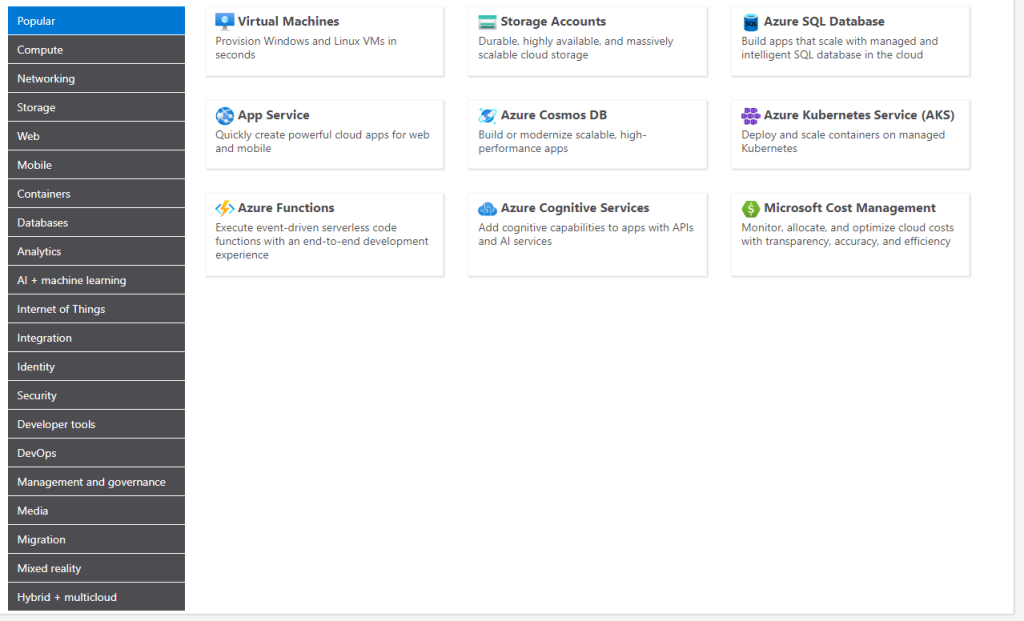Open the Azure Functions title link

point(286,208)
